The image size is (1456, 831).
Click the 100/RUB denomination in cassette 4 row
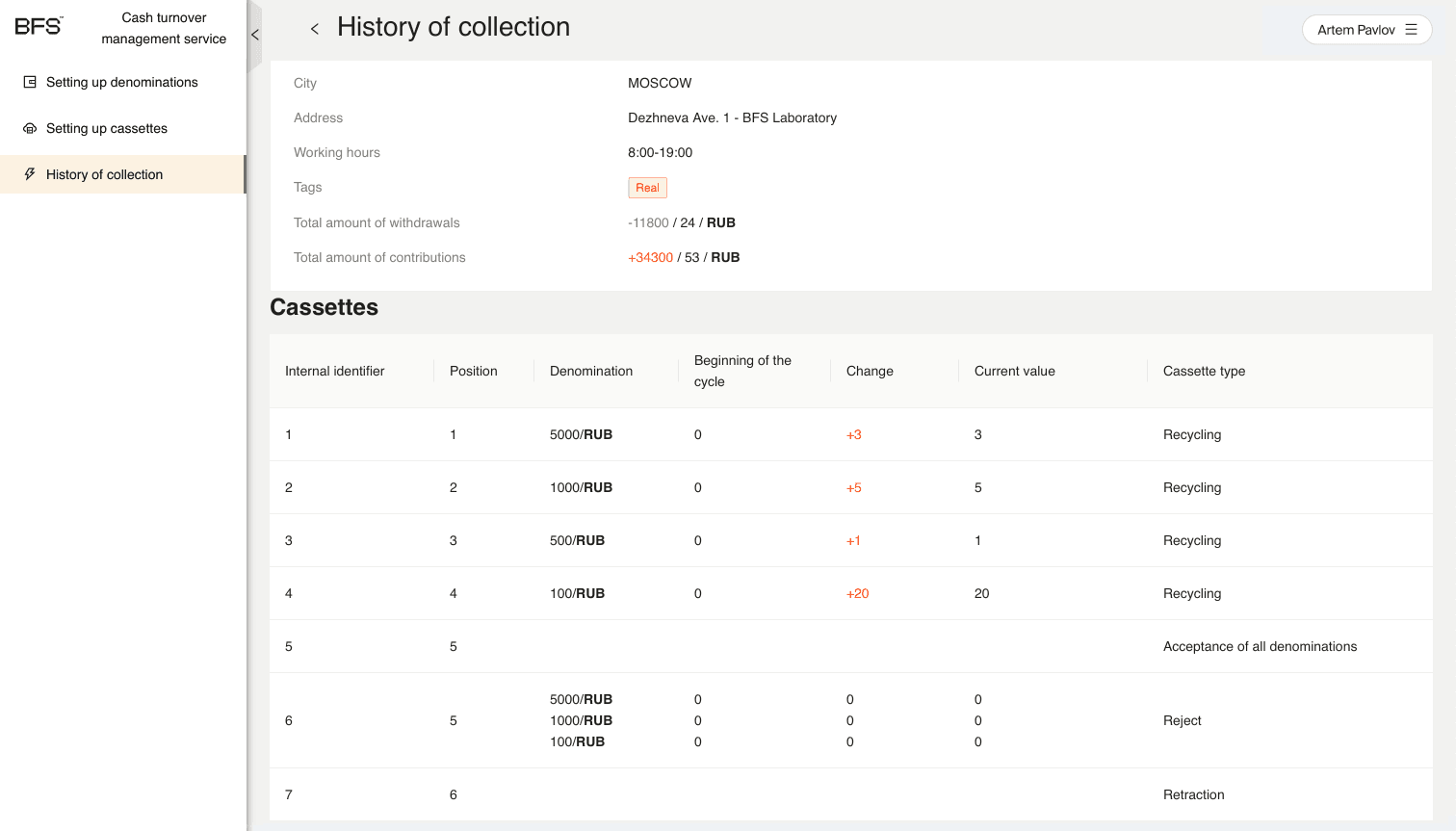(577, 593)
